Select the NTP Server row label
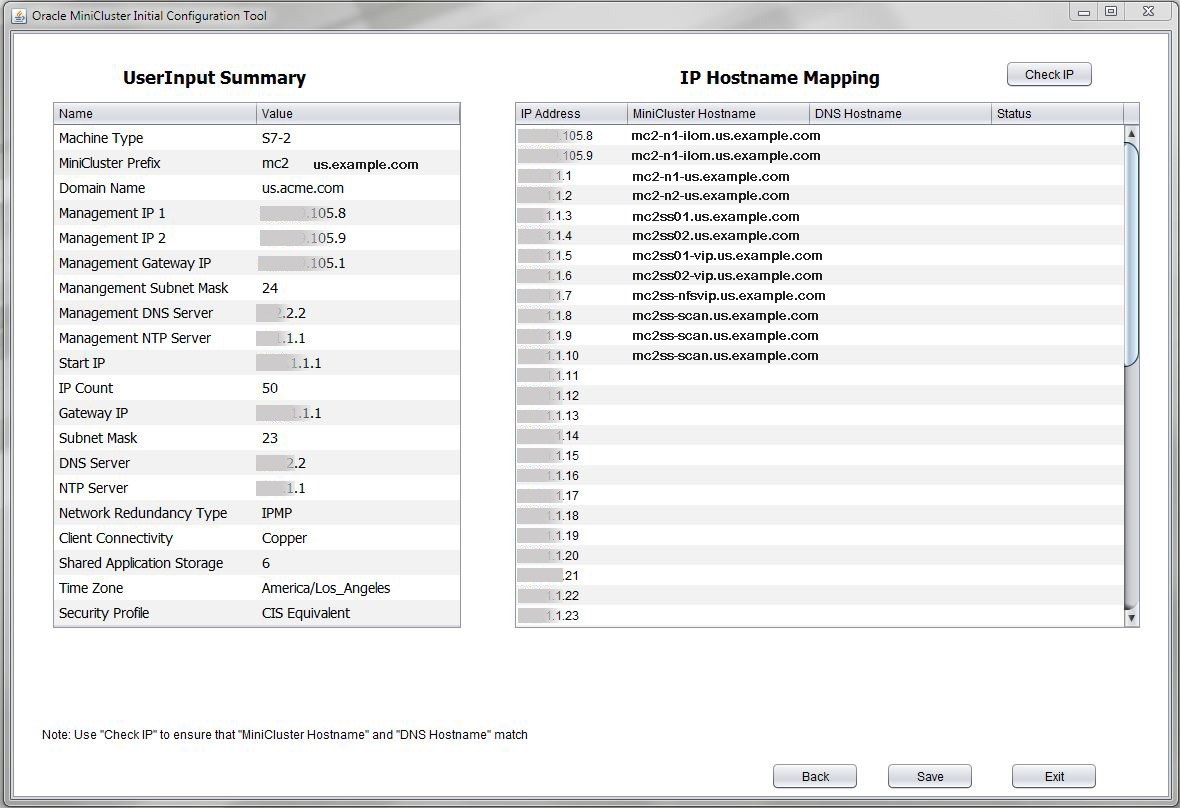 click(x=93, y=488)
